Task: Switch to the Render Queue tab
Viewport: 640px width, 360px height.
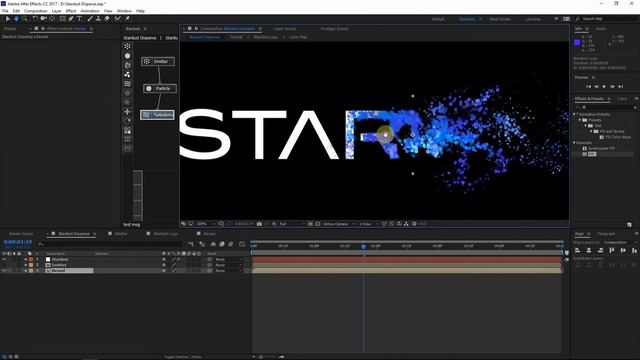Action: [21, 233]
